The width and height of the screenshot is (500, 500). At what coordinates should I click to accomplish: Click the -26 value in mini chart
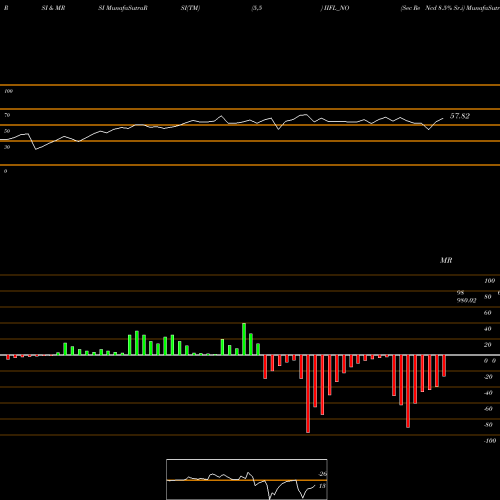322,474
